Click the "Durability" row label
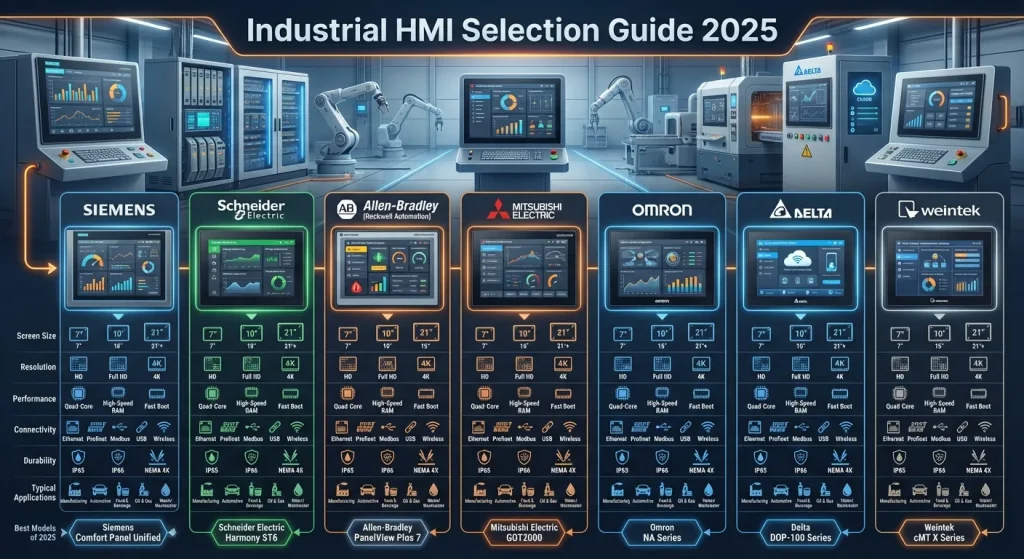 pos(40,460)
